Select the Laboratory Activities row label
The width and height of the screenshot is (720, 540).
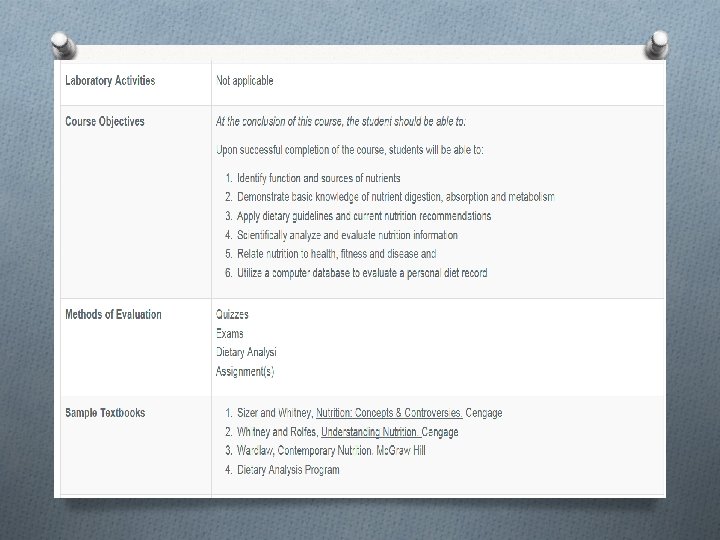click(110, 80)
